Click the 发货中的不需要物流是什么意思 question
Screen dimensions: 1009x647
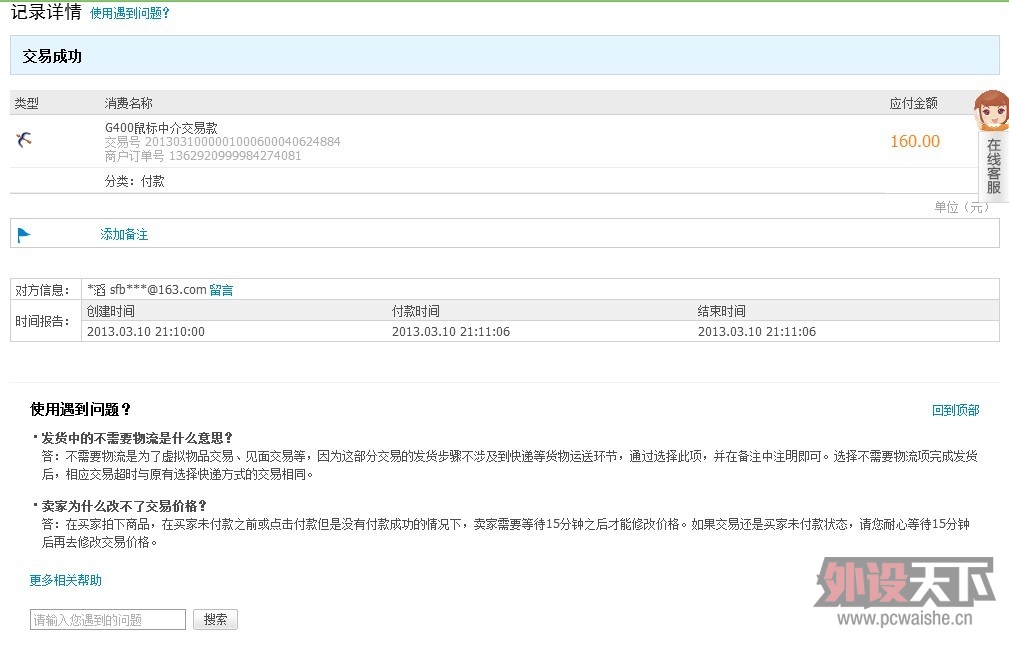[x=136, y=438]
